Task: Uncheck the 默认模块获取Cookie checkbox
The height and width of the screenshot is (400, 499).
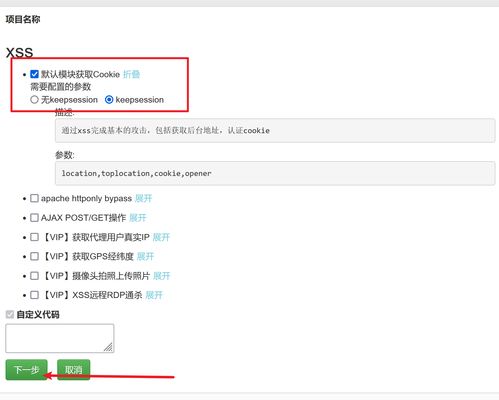Action: [34, 74]
